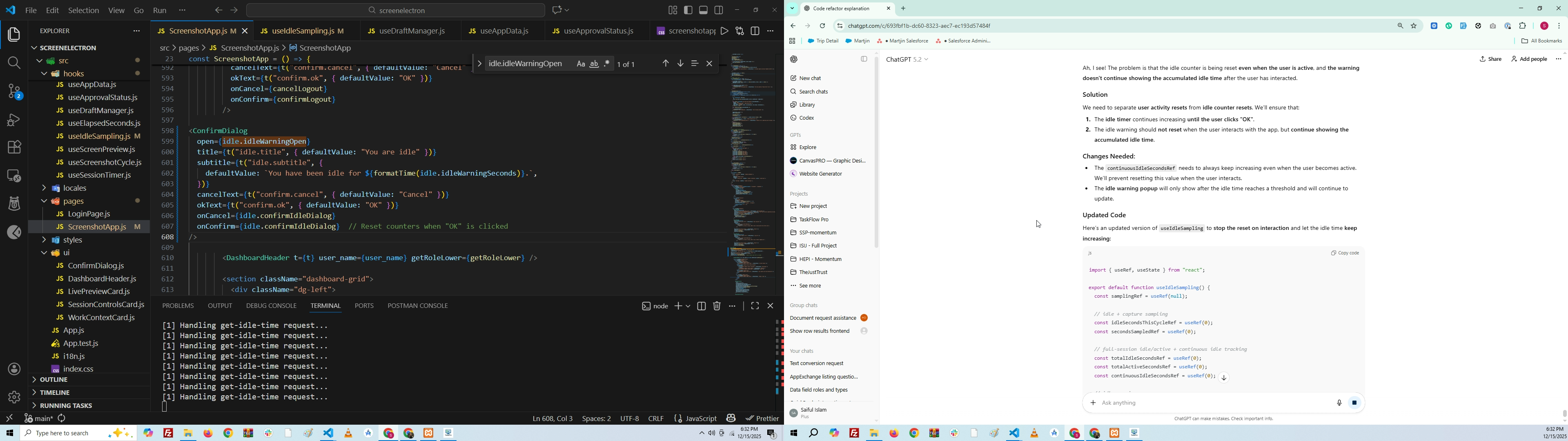Click Copy code in ChatGPT code block
Screen dimensions: 1568x441
(x=1345, y=253)
